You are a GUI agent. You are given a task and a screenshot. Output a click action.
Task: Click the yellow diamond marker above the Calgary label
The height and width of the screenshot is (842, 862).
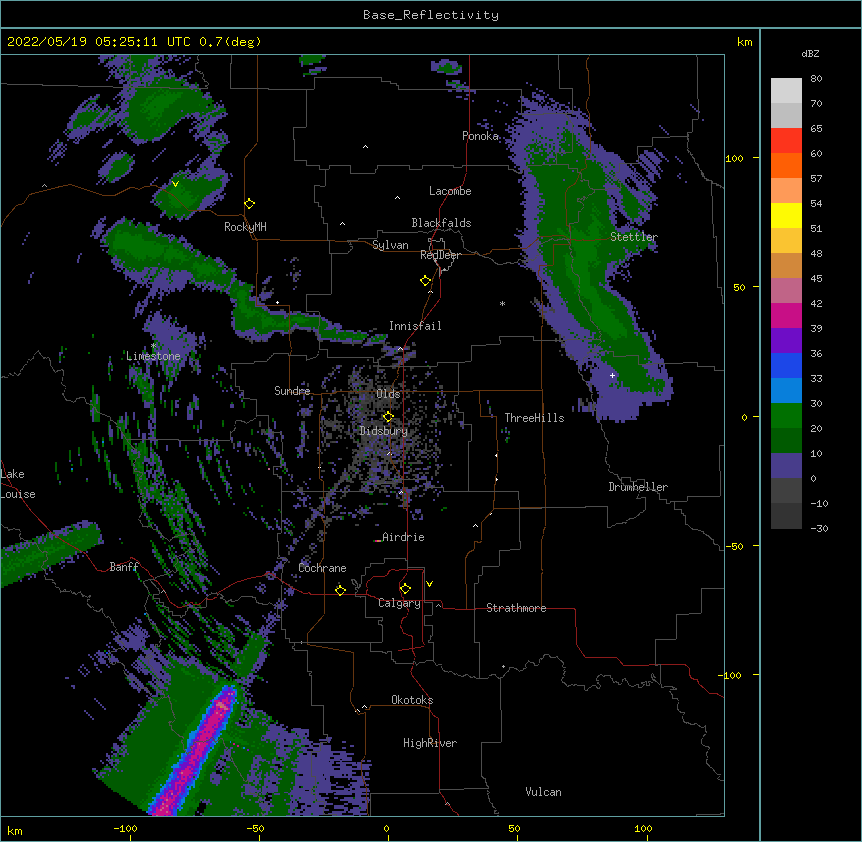[x=405, y=589]
